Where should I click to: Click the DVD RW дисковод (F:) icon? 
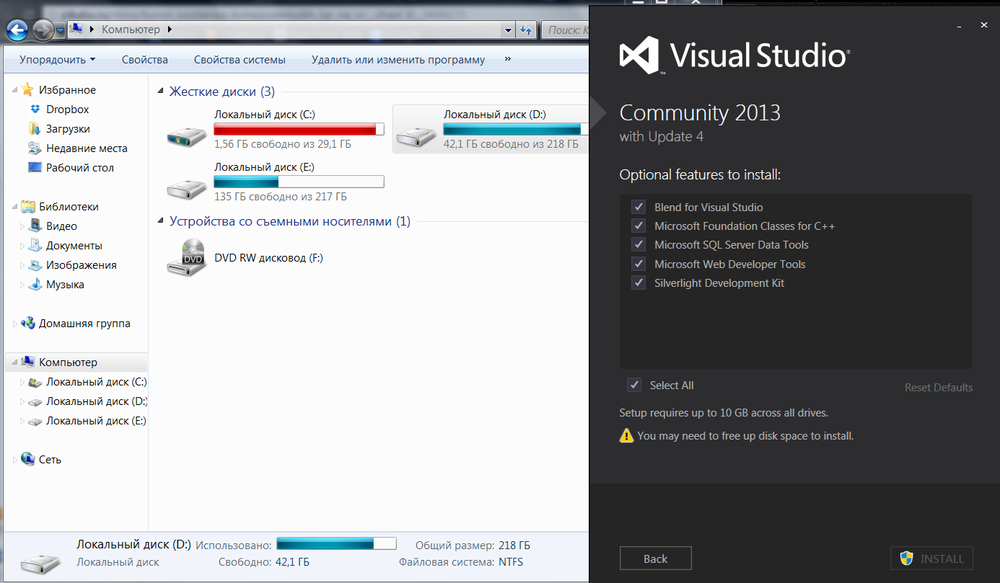coord(186,258)
